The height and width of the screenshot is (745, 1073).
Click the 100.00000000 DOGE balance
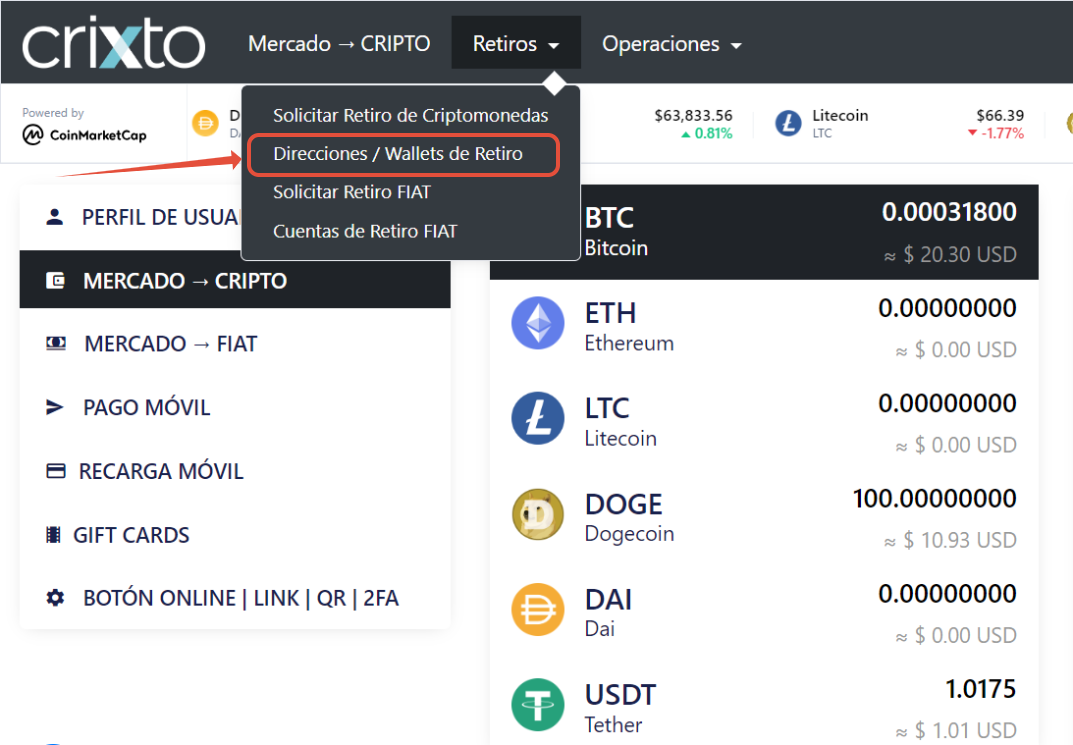[x=934, y=499]
